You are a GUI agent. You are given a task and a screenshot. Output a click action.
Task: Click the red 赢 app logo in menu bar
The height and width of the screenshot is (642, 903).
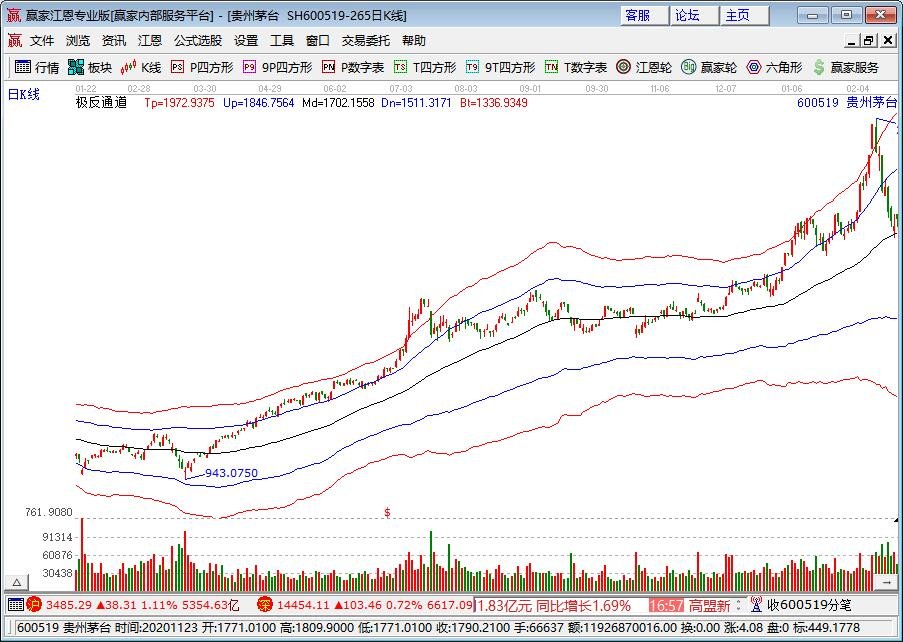[14, 40]
